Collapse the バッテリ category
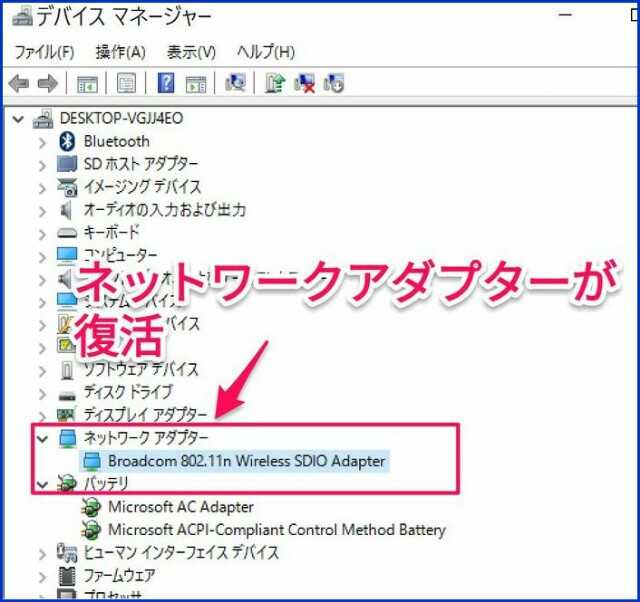The height and width of the screenshot is (602, 640). [42, 484]
